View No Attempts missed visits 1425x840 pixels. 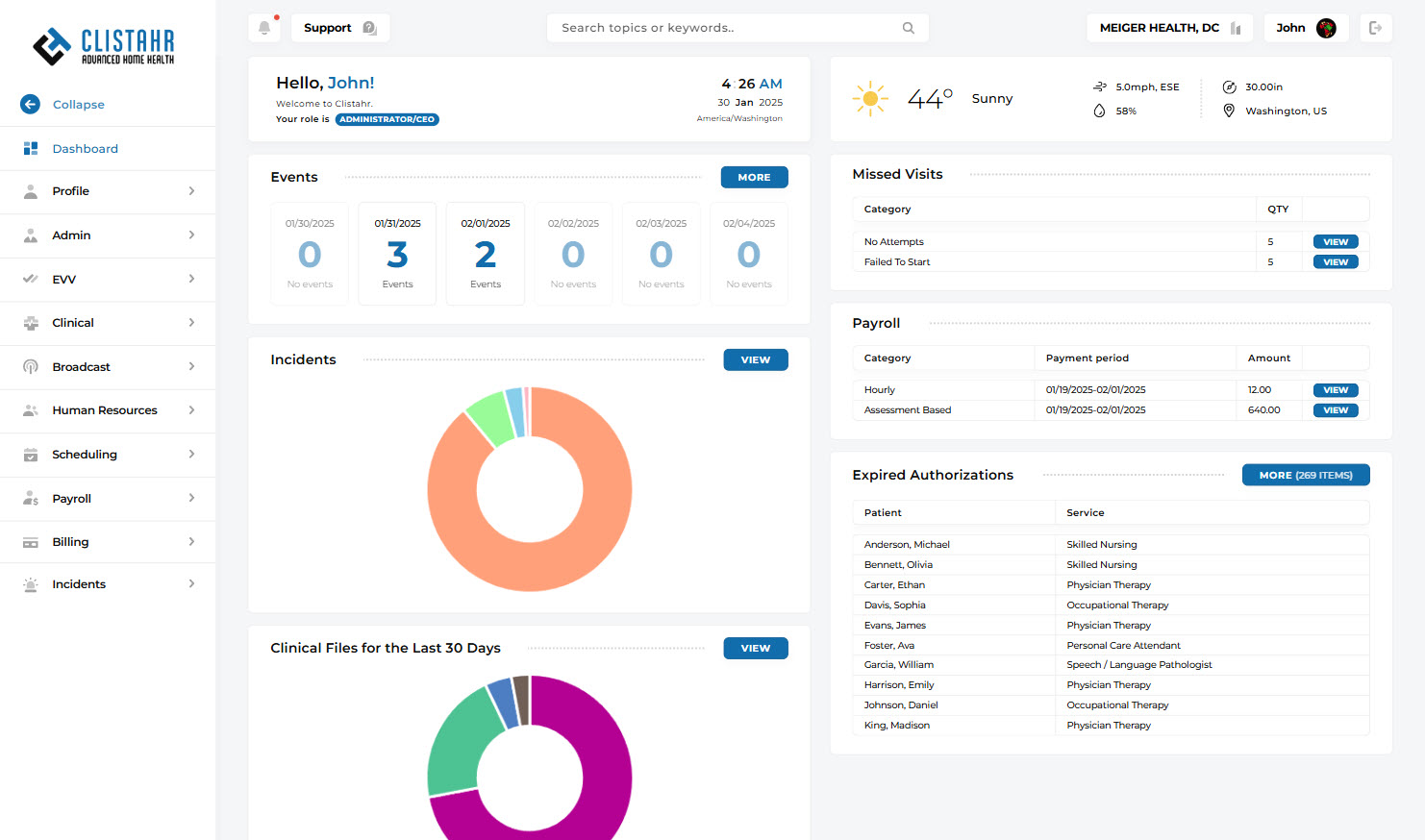pyautogui.click(x=1336, y=242)
